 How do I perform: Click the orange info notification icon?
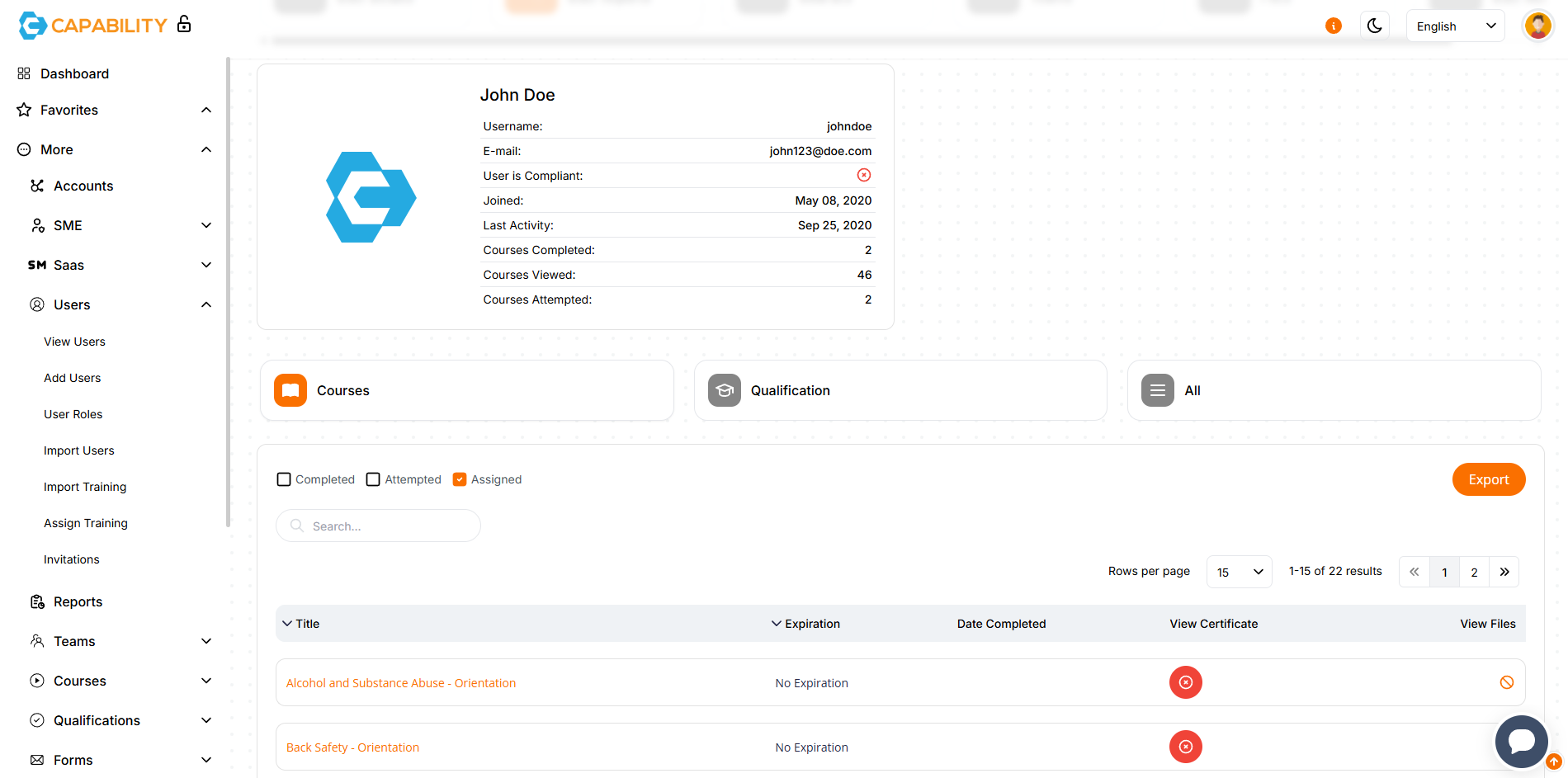click(1333, 26)
